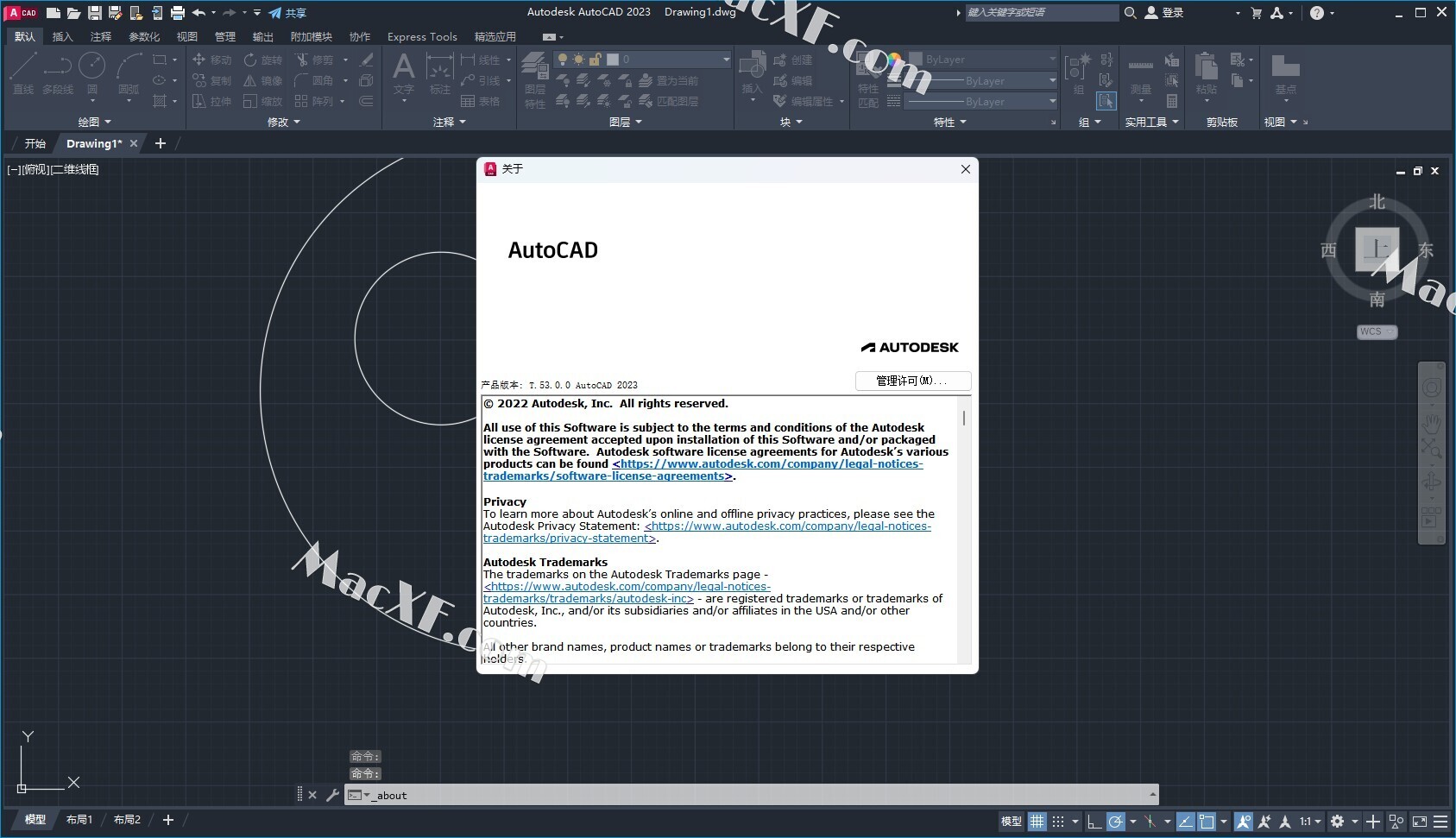Image resolution: width=1456 pixels, height=838 pixels.
Task: Open the 开始 (Start) file tab
Action: pos(35,143)
